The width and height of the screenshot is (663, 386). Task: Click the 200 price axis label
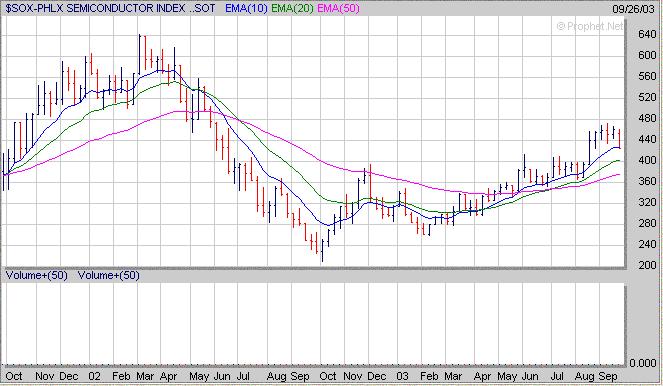coord(647,265)
